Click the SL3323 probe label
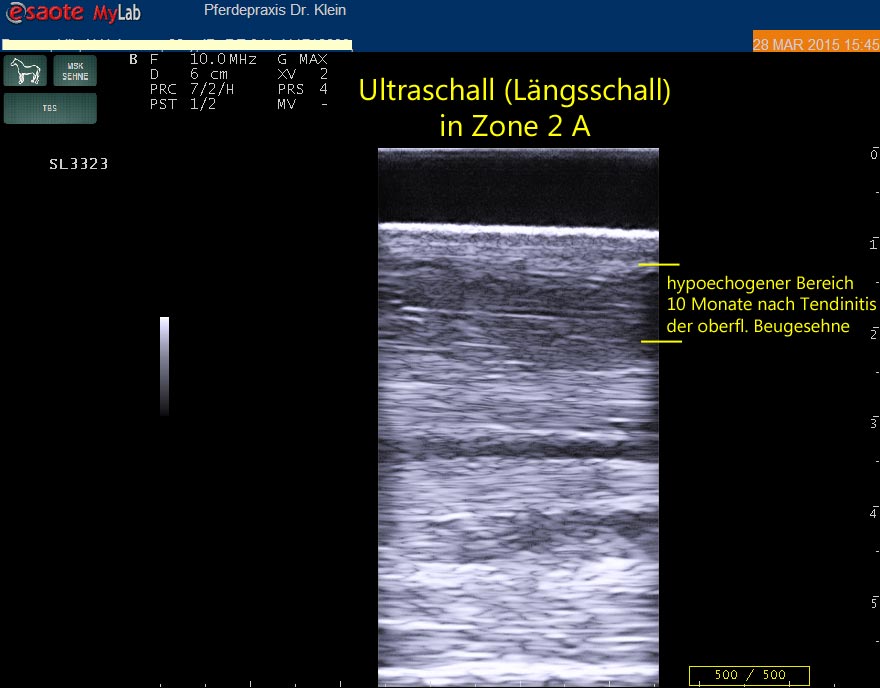 78,164
